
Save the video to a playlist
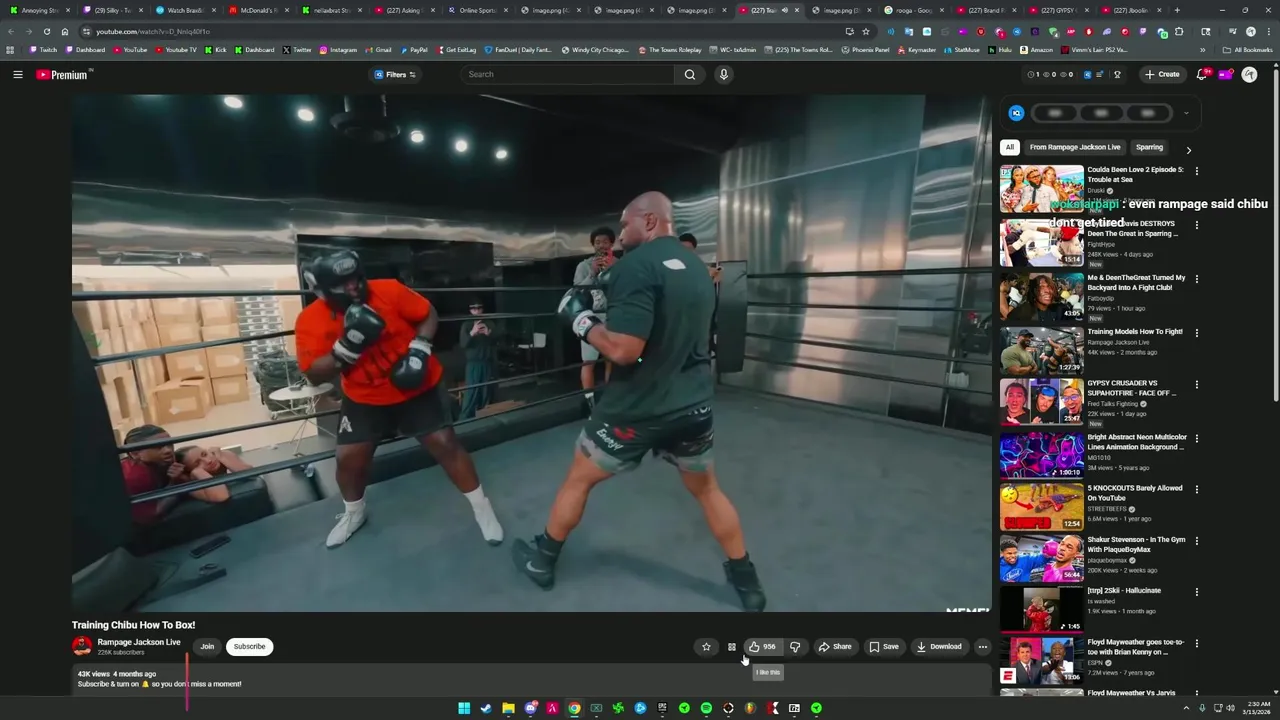pyautogui.click(x=883, y=647)
